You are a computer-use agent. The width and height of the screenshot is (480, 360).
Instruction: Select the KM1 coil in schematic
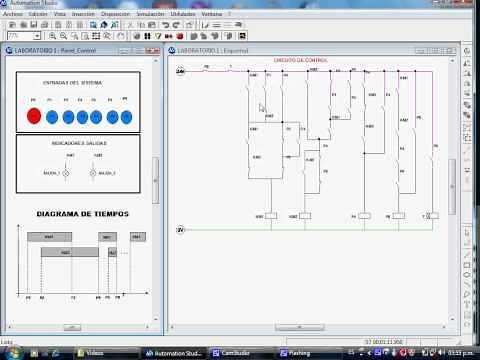tap(271, 216)
